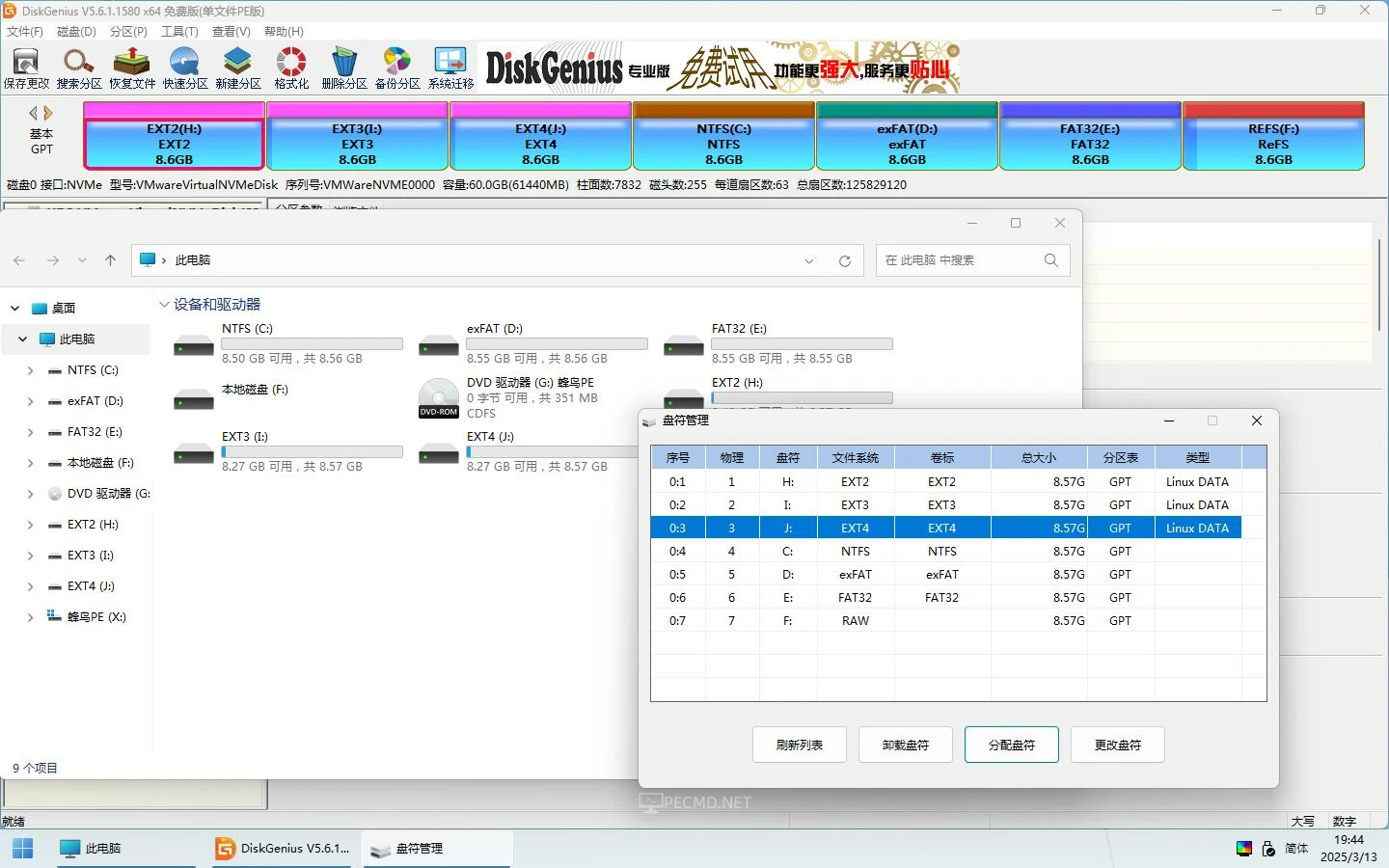Click the display color tray icon
1389x868 pixels.
pyautogui.click(x=1244, y=849)
